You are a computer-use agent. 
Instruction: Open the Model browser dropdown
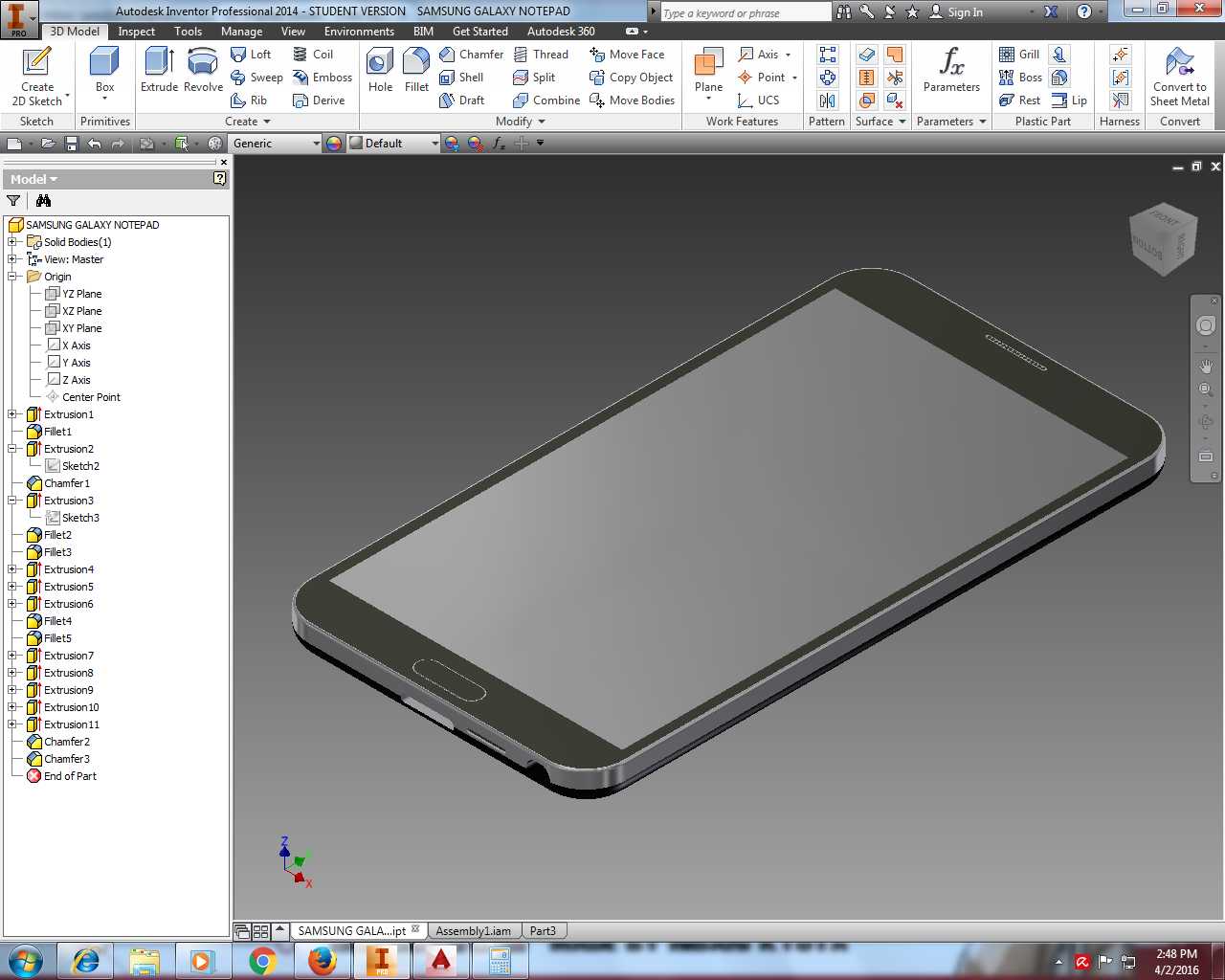pyautogui.click(x=34, y=180)
